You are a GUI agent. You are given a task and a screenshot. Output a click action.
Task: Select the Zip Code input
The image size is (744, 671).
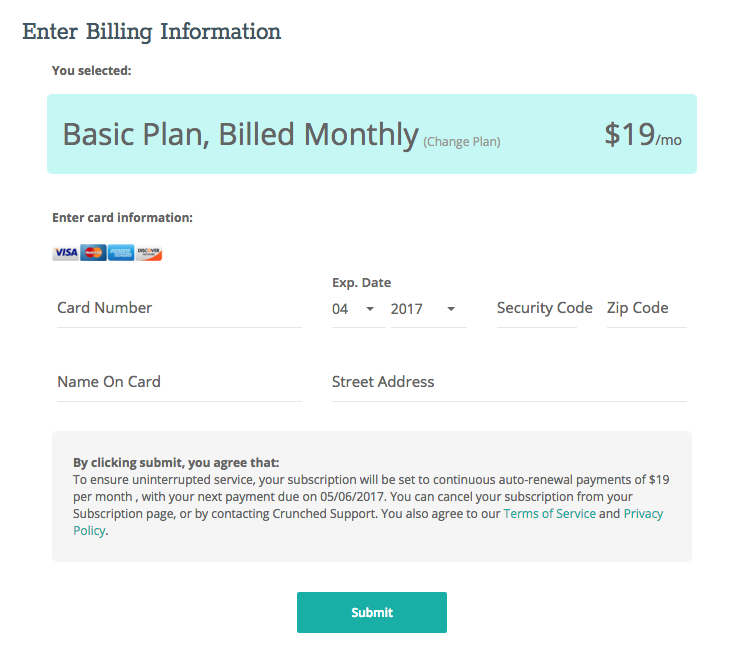pos(647,308)
